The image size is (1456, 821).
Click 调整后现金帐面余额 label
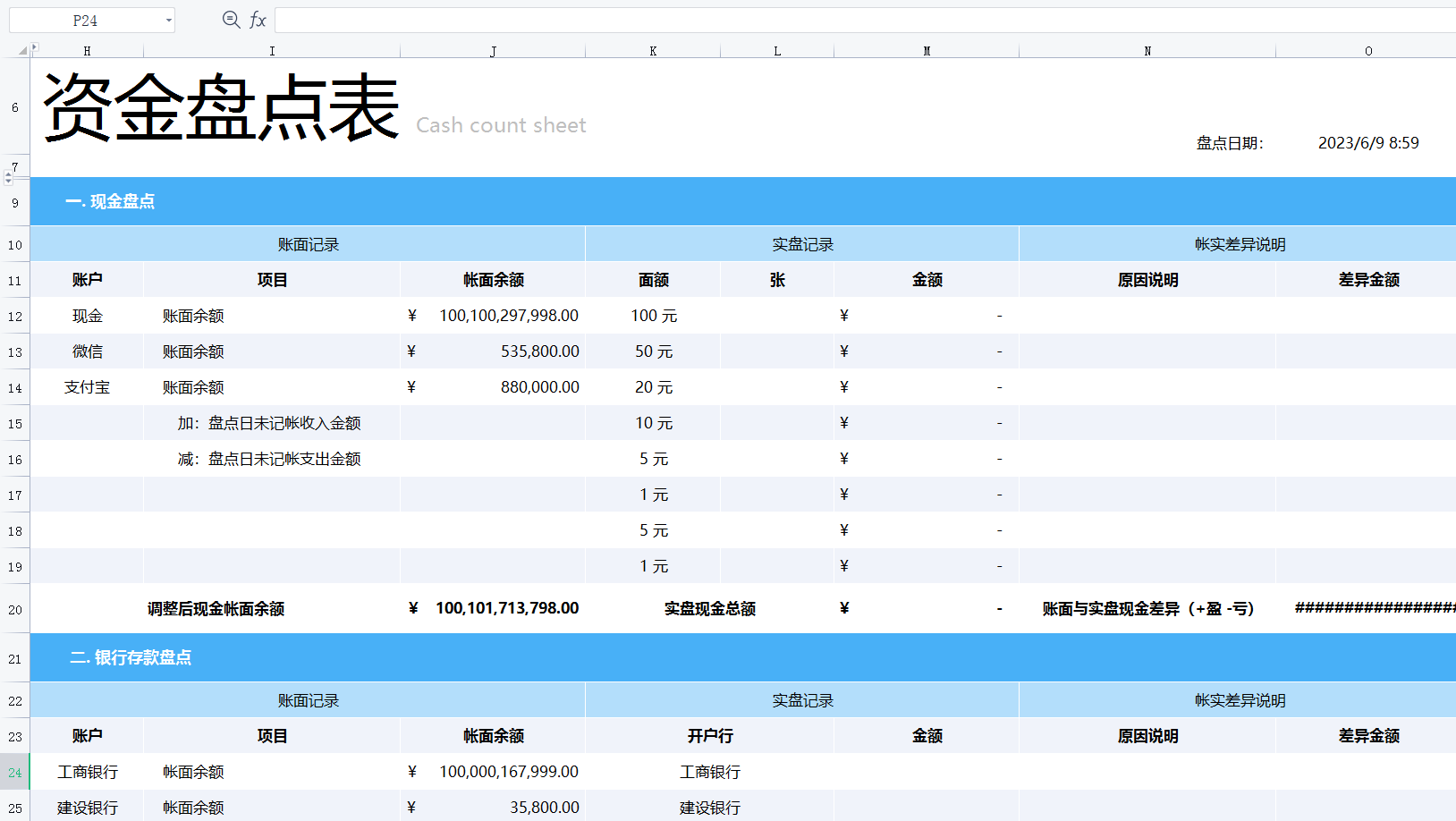(216, 609)
